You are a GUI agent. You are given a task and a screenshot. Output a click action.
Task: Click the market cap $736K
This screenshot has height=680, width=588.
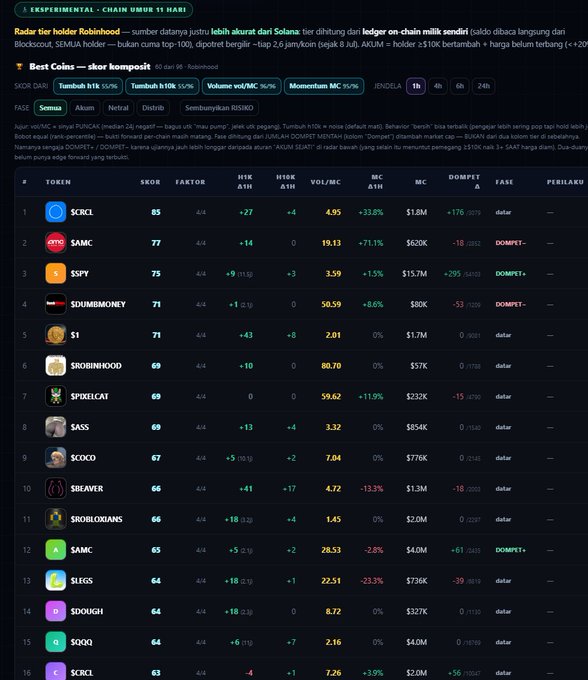click(417, 581)
